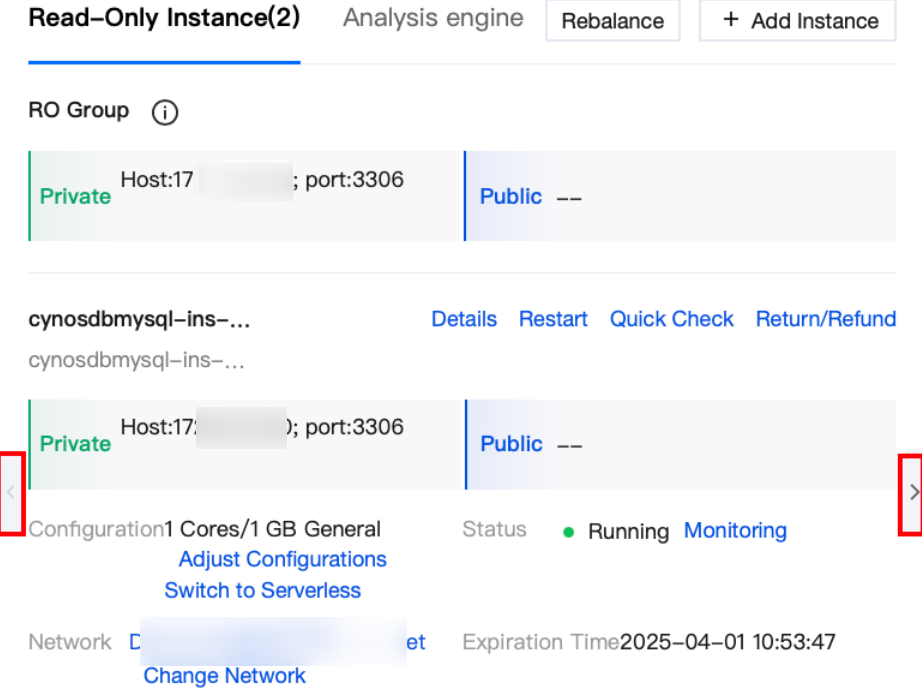Switch to Read-Only Instance tab
Screen dimensions: 922x695
click(x=164, y=19)
